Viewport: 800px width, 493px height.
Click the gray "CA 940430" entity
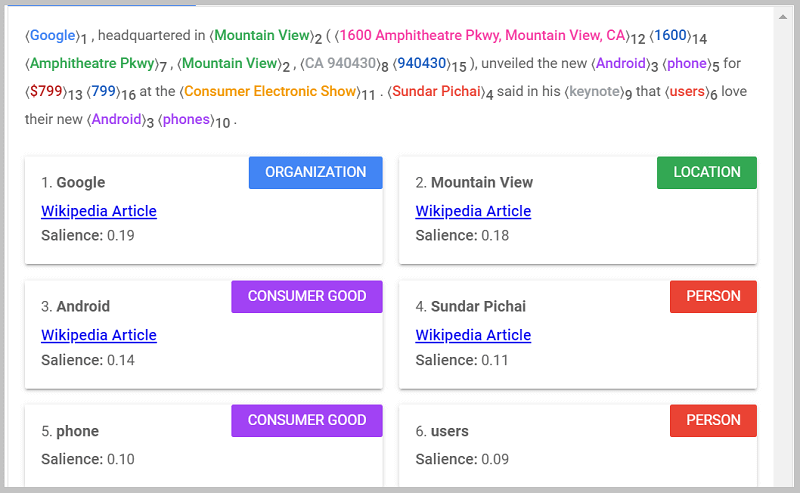(x=340, y=64)
